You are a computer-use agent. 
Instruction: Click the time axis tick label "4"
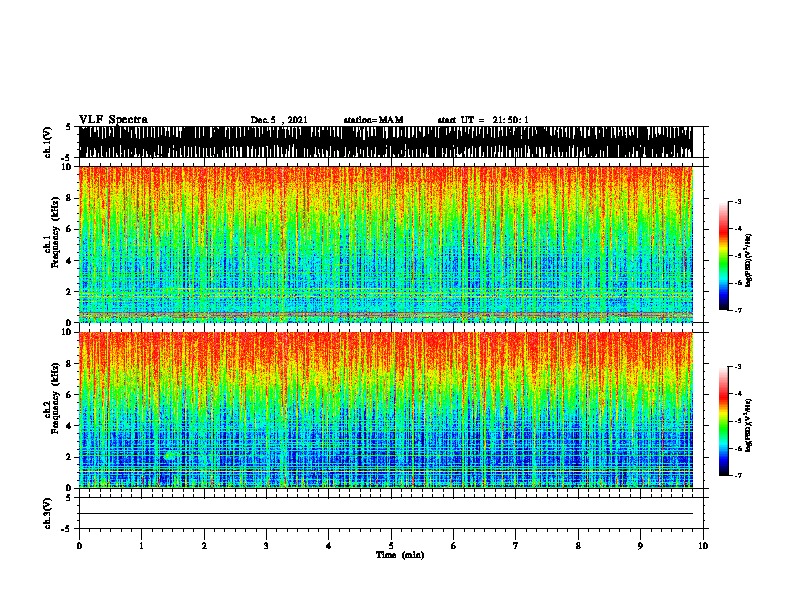329,546
